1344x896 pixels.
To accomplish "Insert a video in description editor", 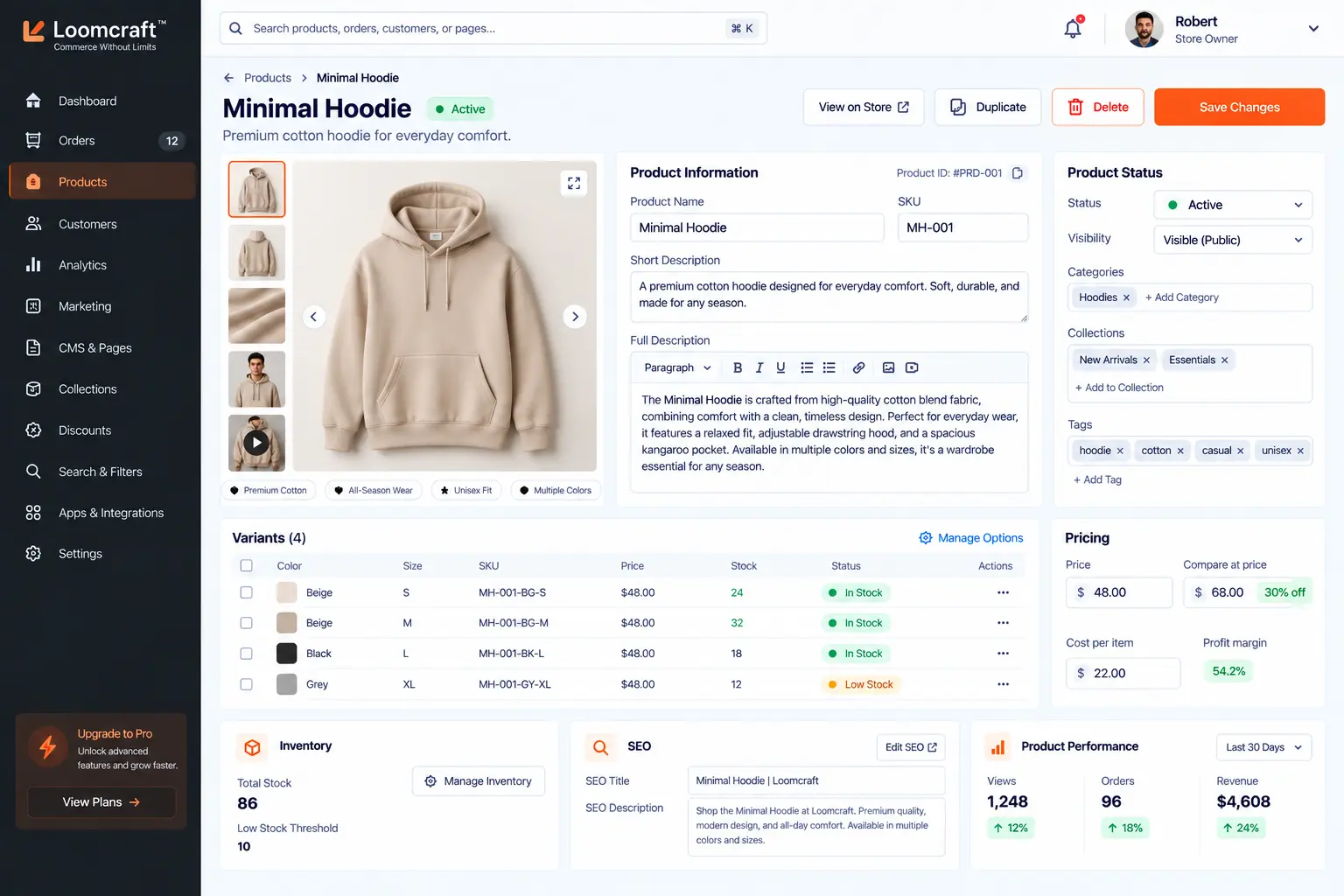I will tap(912, 367).
